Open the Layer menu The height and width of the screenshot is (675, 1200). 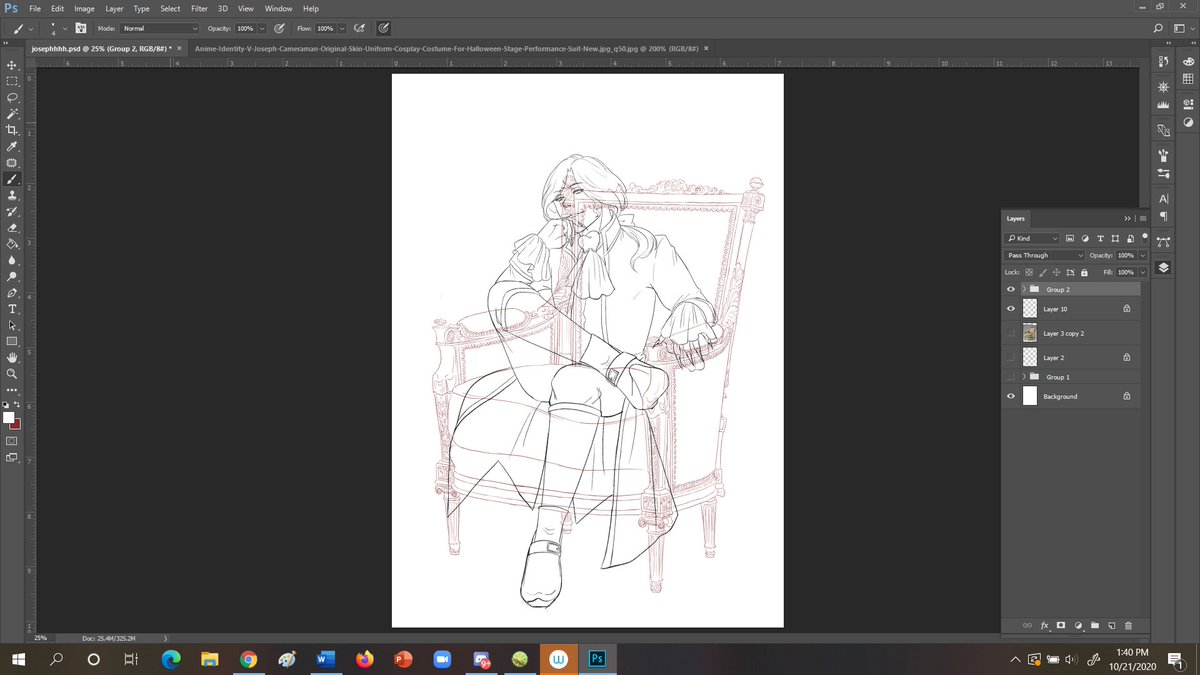[x=114, y=8]
